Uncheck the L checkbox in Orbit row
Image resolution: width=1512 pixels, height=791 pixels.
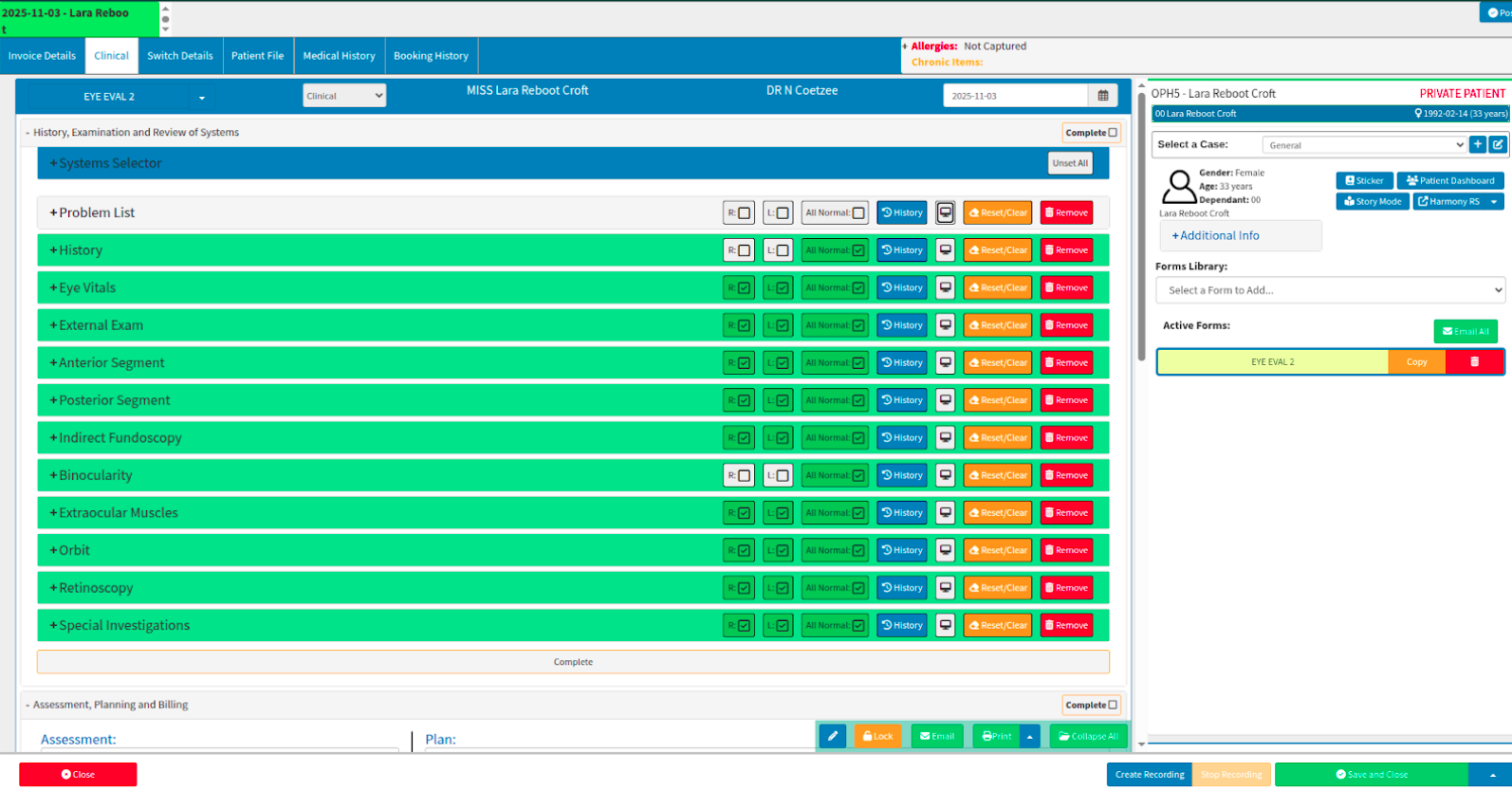coord(783,550)
